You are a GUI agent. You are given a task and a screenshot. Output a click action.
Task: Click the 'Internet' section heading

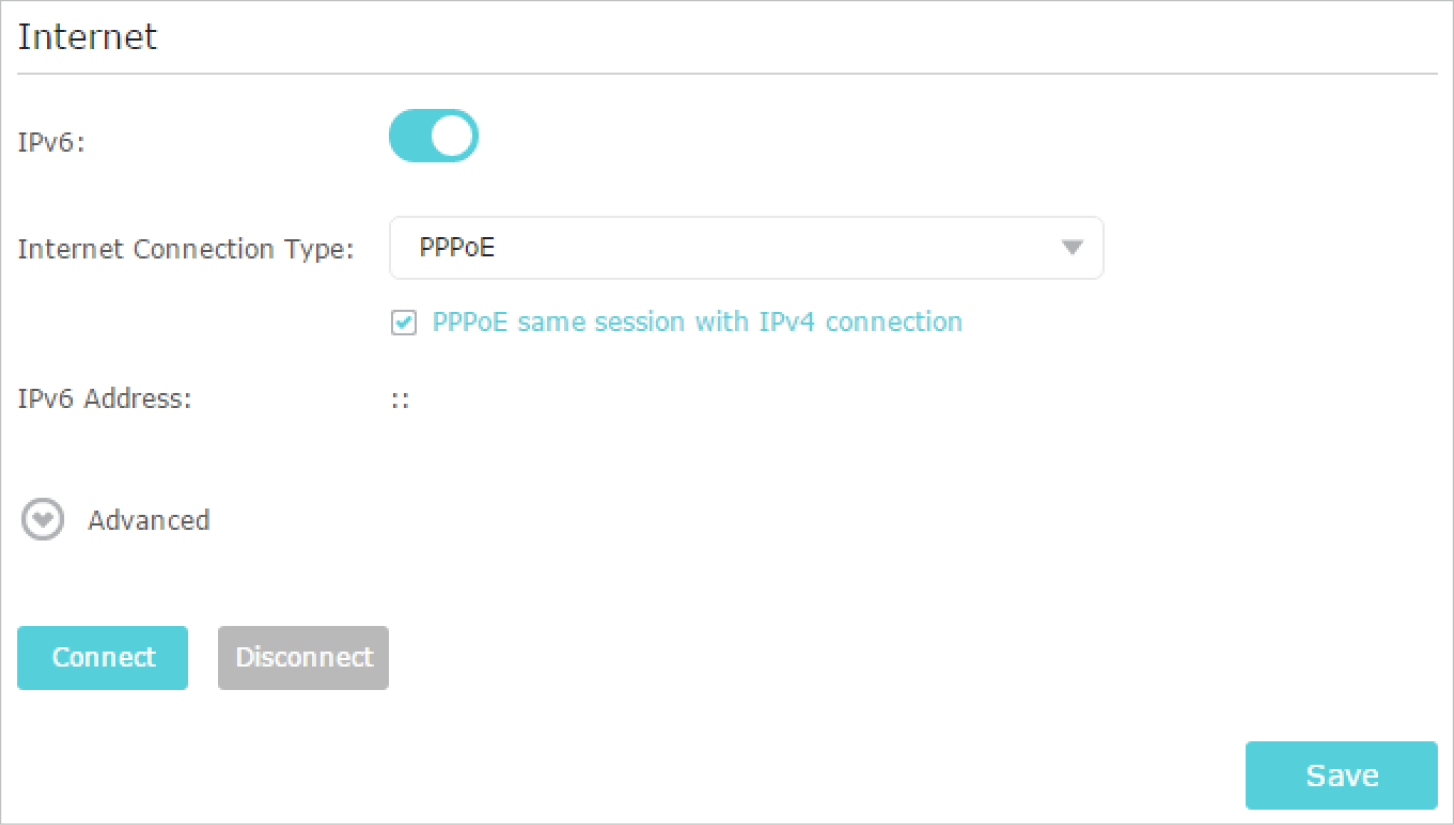[88, 37]
